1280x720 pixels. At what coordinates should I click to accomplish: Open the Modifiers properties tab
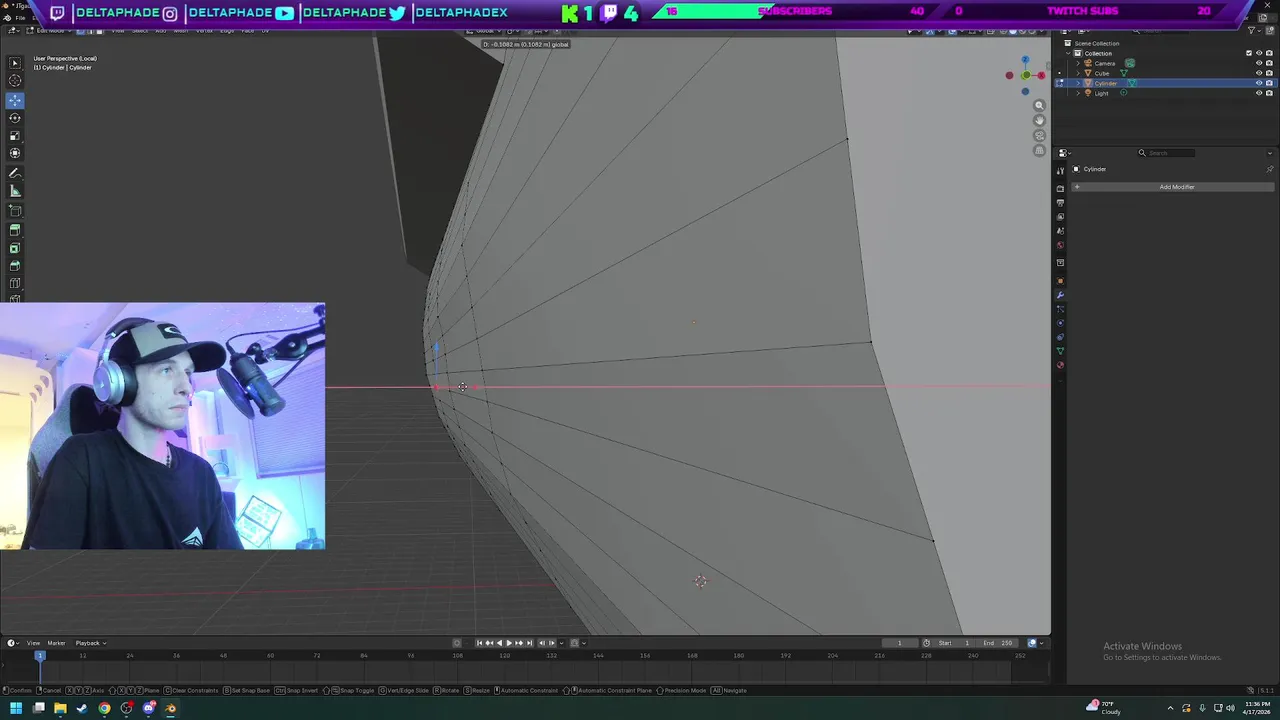[x=1060, y=295]
